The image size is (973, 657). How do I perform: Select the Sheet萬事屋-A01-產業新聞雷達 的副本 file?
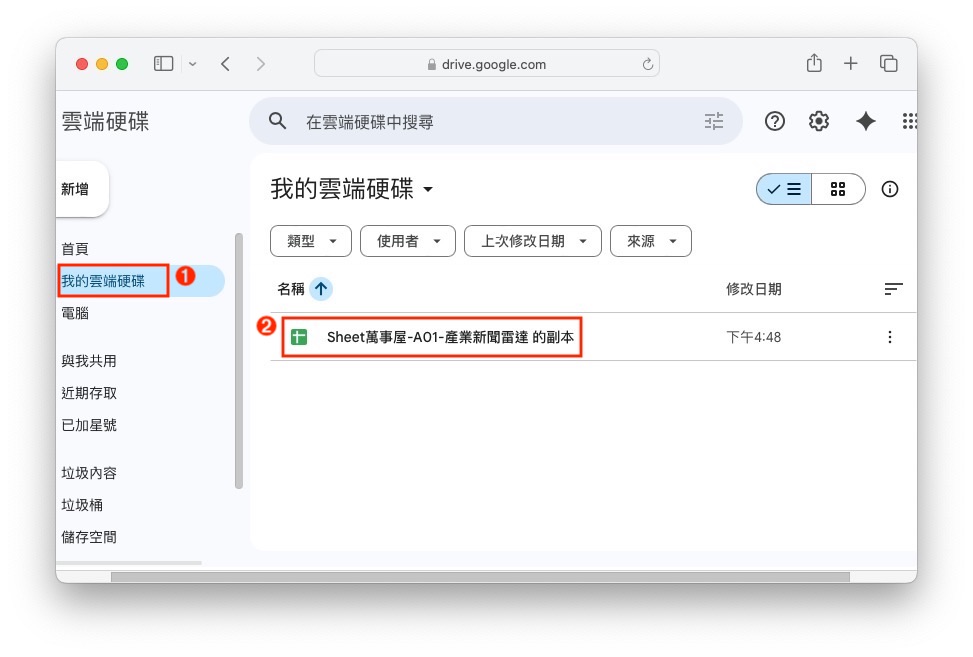451,337
